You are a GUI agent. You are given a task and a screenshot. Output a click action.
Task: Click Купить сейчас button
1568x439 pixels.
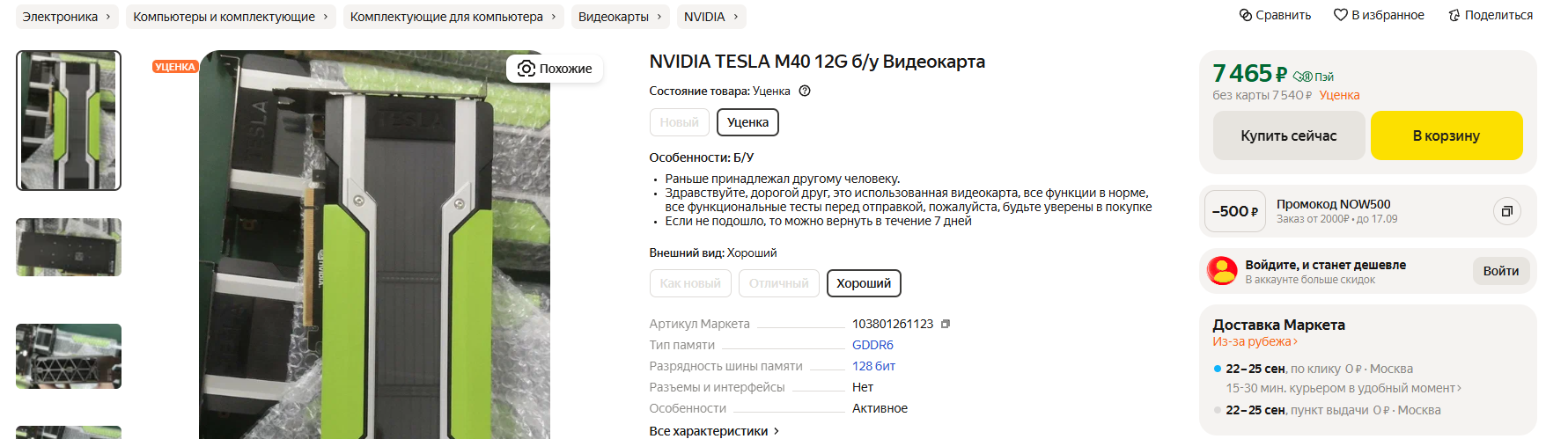coord(1289,135)
